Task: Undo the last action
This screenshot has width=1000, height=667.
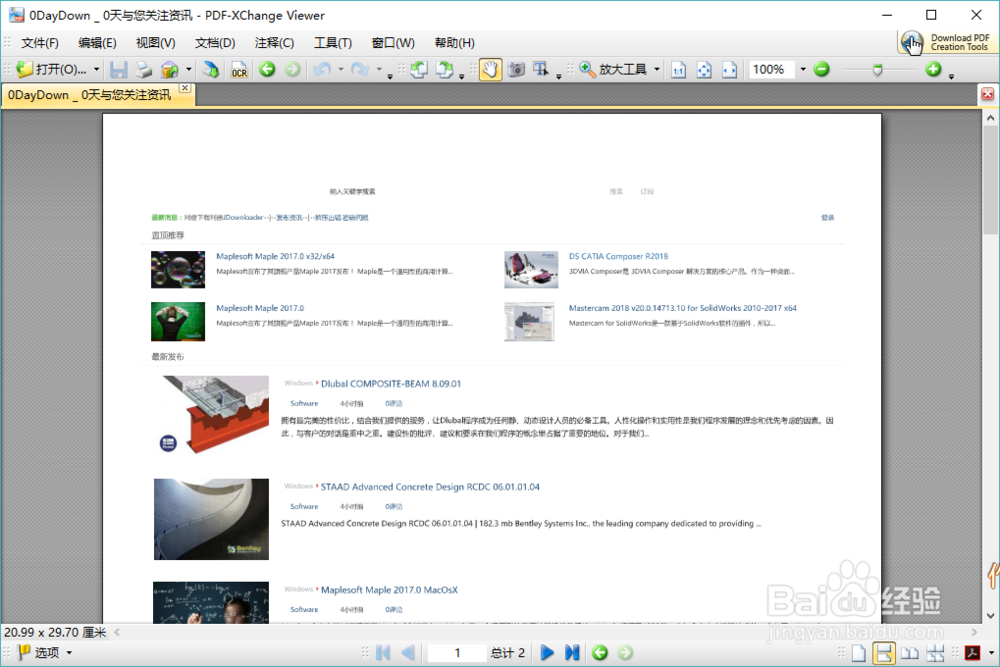Action: pos(322,69)
